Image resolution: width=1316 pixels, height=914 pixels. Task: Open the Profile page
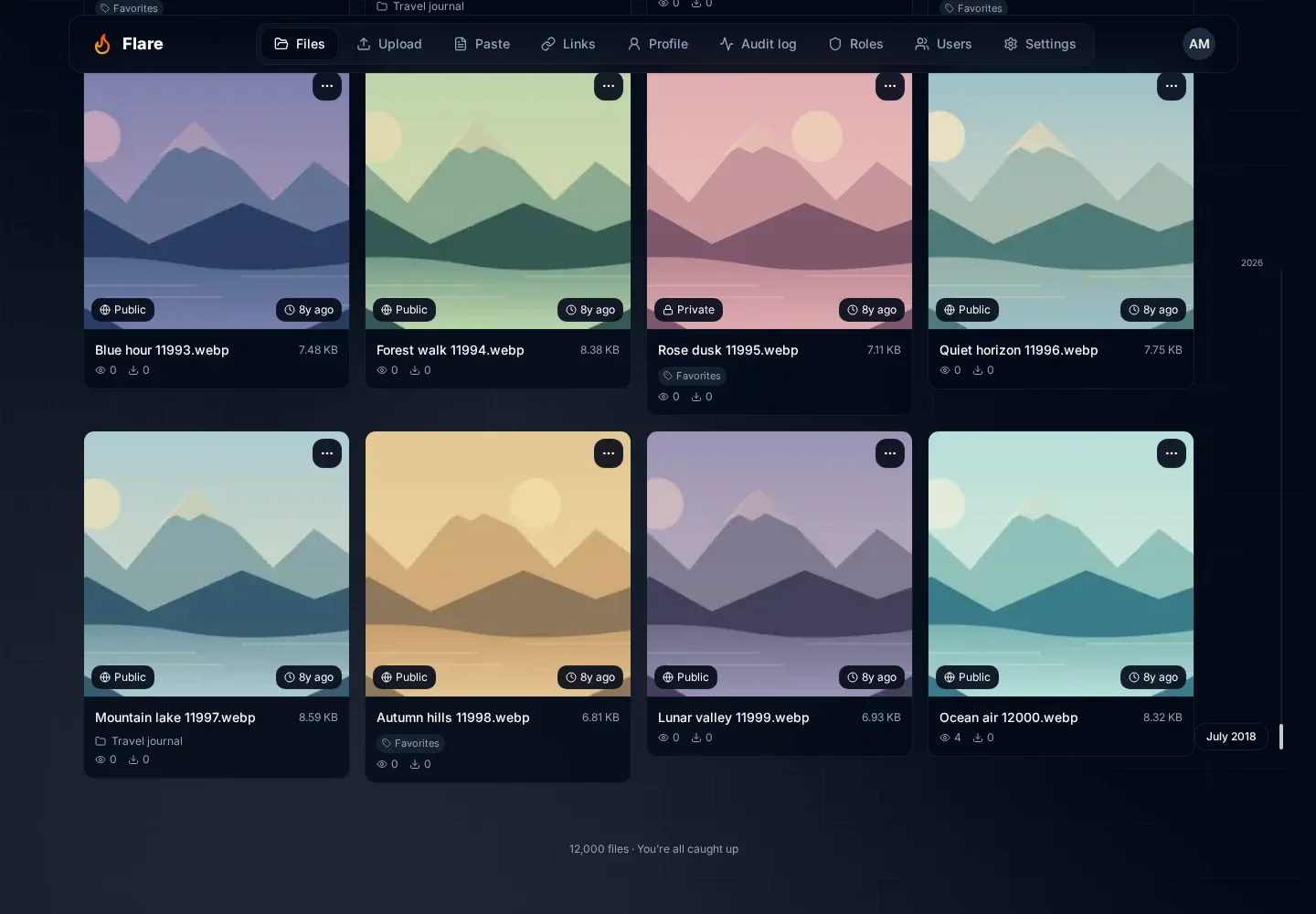(x=658, y=44)
